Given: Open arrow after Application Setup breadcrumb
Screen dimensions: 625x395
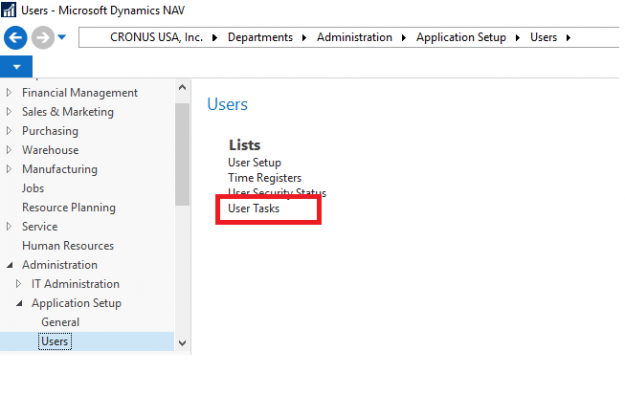Looking at the screenshot, I should [x=517, y=38].
